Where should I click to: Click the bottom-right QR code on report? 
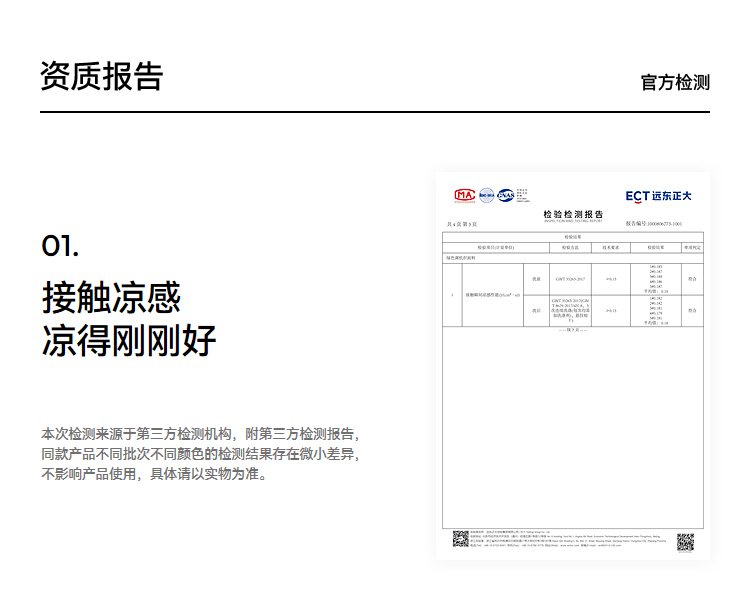click(x=685, y=542)
